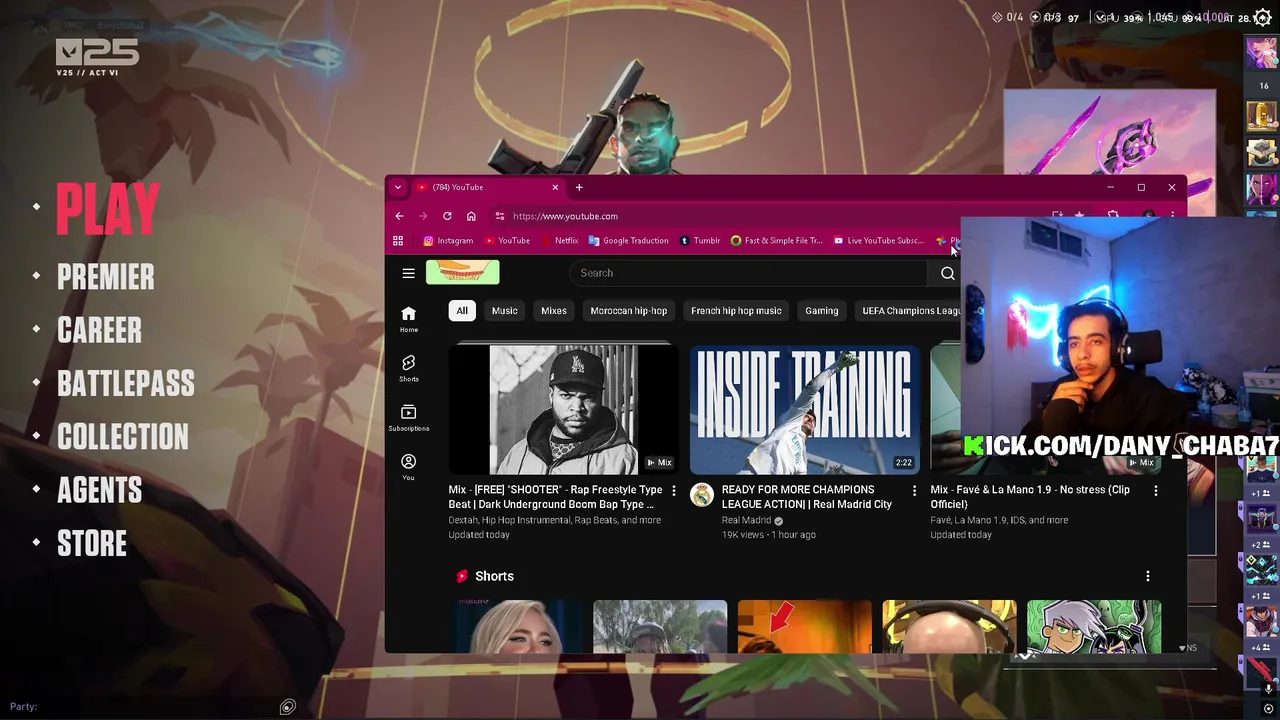The width and height of the screenshot is (1280, 720).
Task: Select the Mixes filter chip
Action: tap(554, 311)
